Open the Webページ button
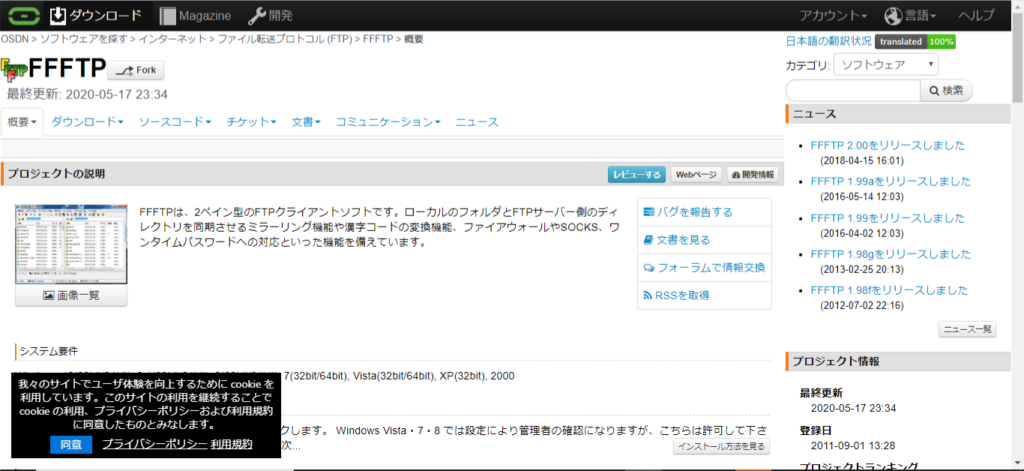The height and width of the screenshot is (471, 1024). pos(696,174)
